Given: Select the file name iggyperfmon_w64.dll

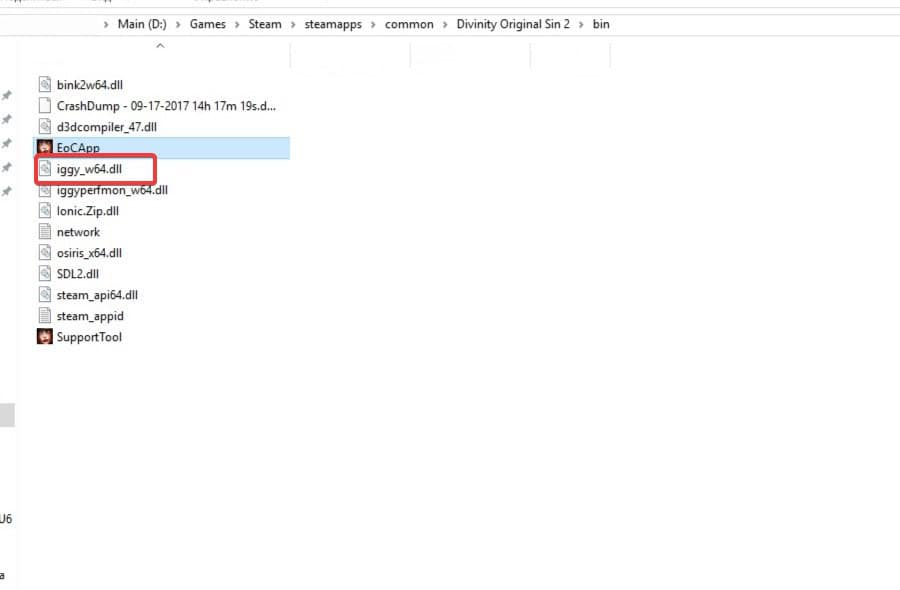Looking at the screenshot, I should 112,190.
